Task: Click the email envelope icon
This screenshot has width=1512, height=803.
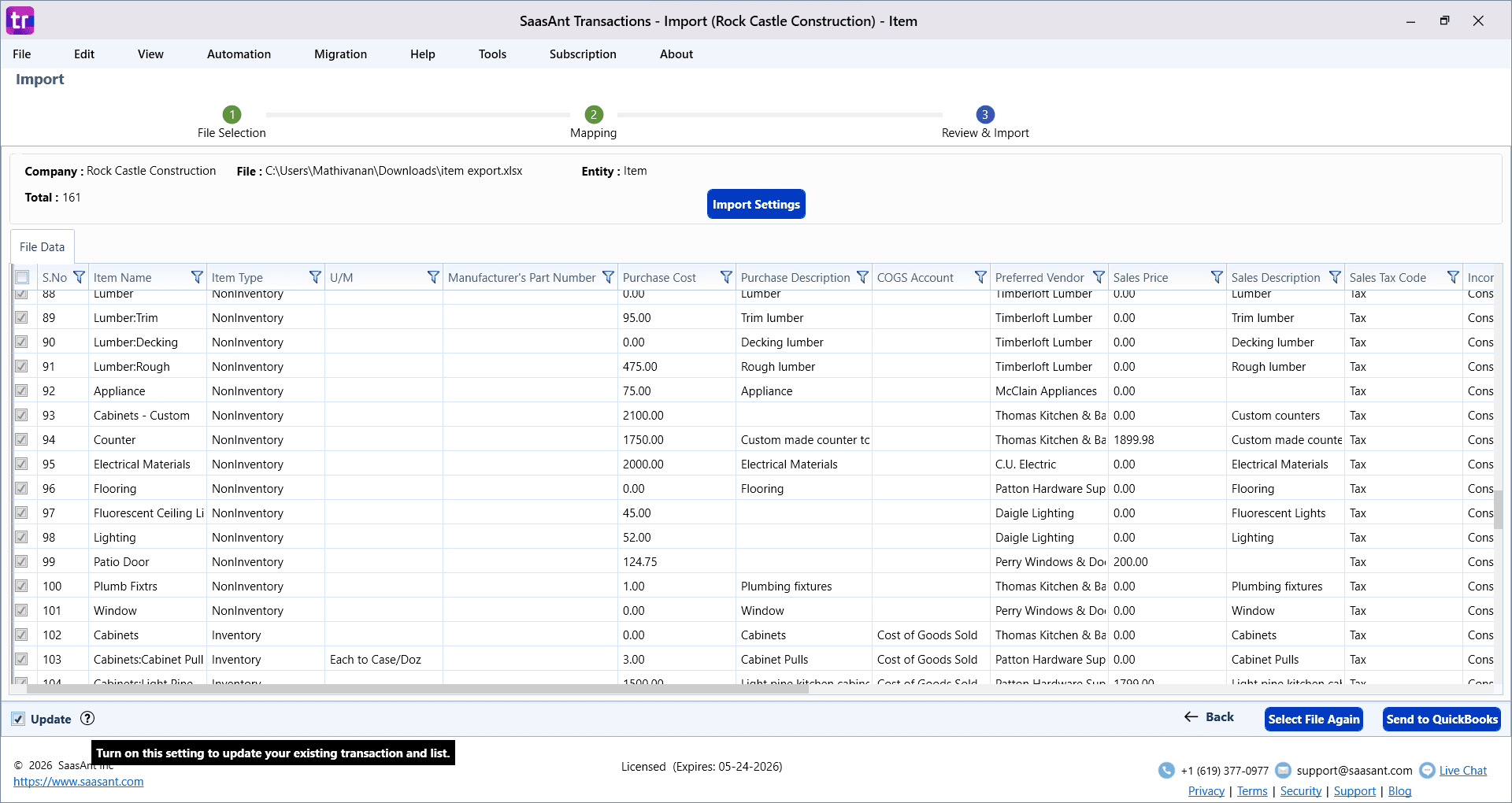Action: pyautogui.click(x=1283, y=770)
